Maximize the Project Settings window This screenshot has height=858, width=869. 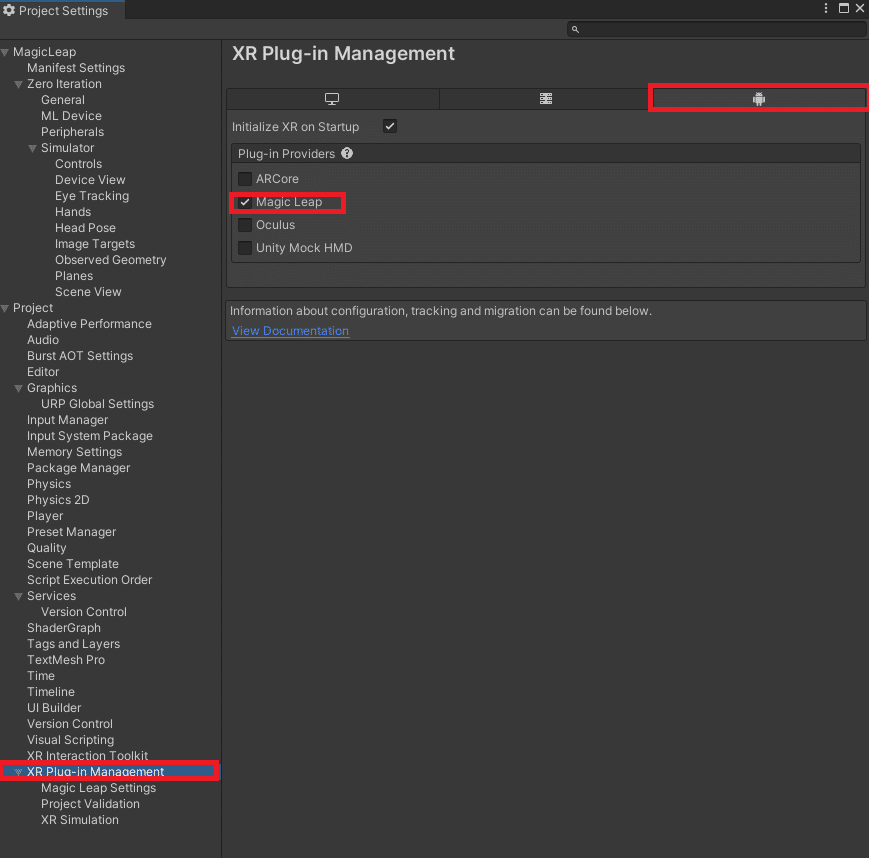[x=844, y=8]
